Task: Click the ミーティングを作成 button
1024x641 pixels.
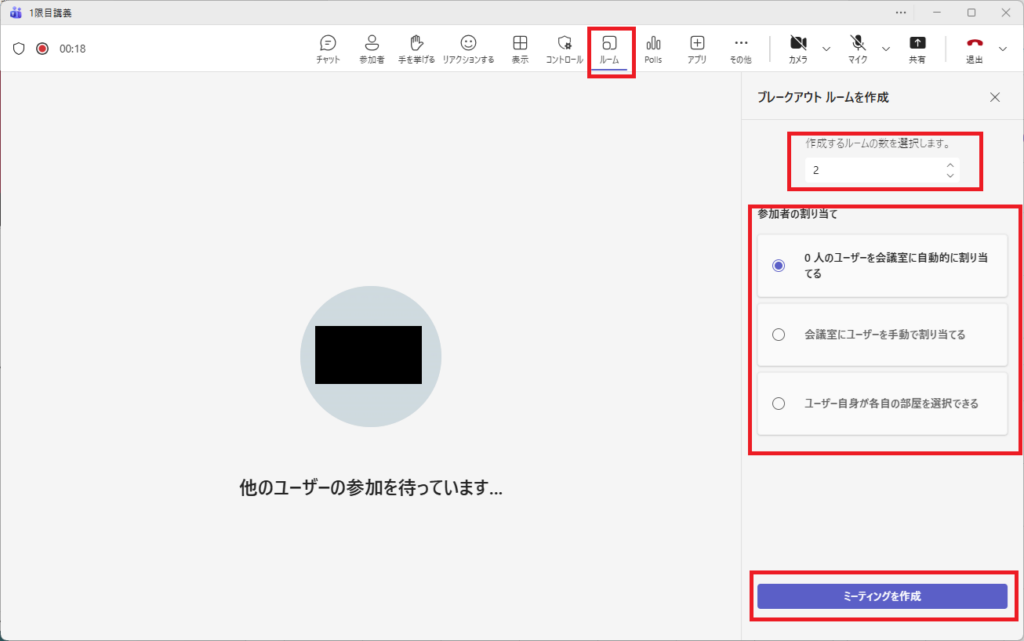Action: (x=882, y=596)
